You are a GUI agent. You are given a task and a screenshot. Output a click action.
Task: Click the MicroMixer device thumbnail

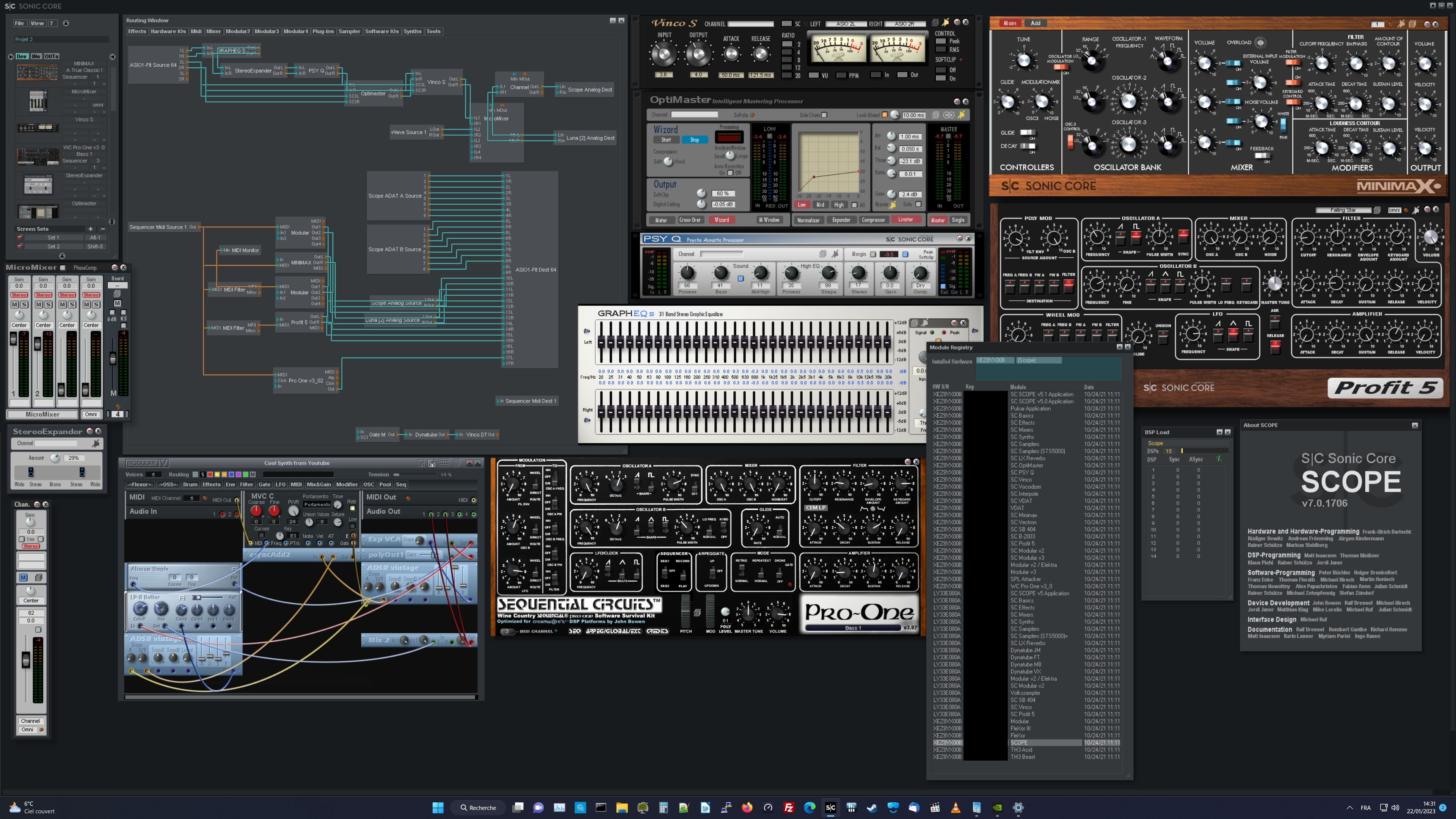click(37, 100)
